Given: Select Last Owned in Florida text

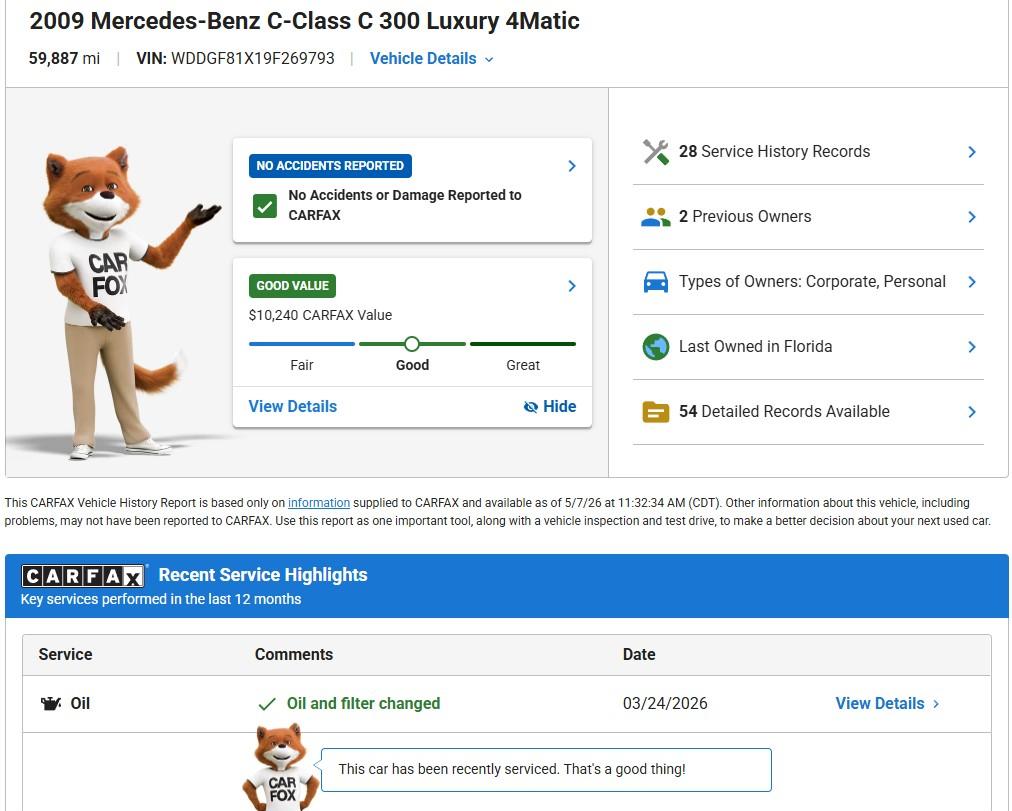Looking at the screenshot, I should pyautogui.click(x=755, y=346).
